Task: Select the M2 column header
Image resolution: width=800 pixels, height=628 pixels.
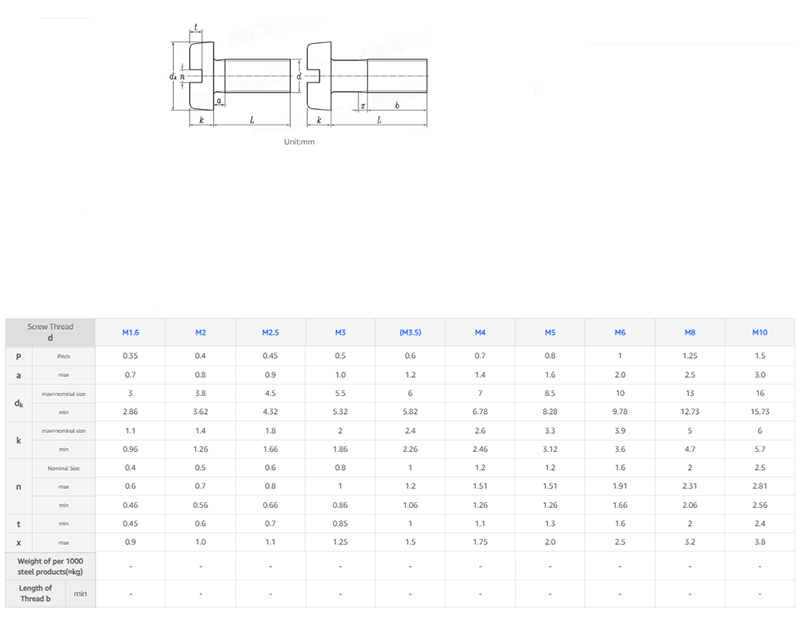Action: coord(200,332)
